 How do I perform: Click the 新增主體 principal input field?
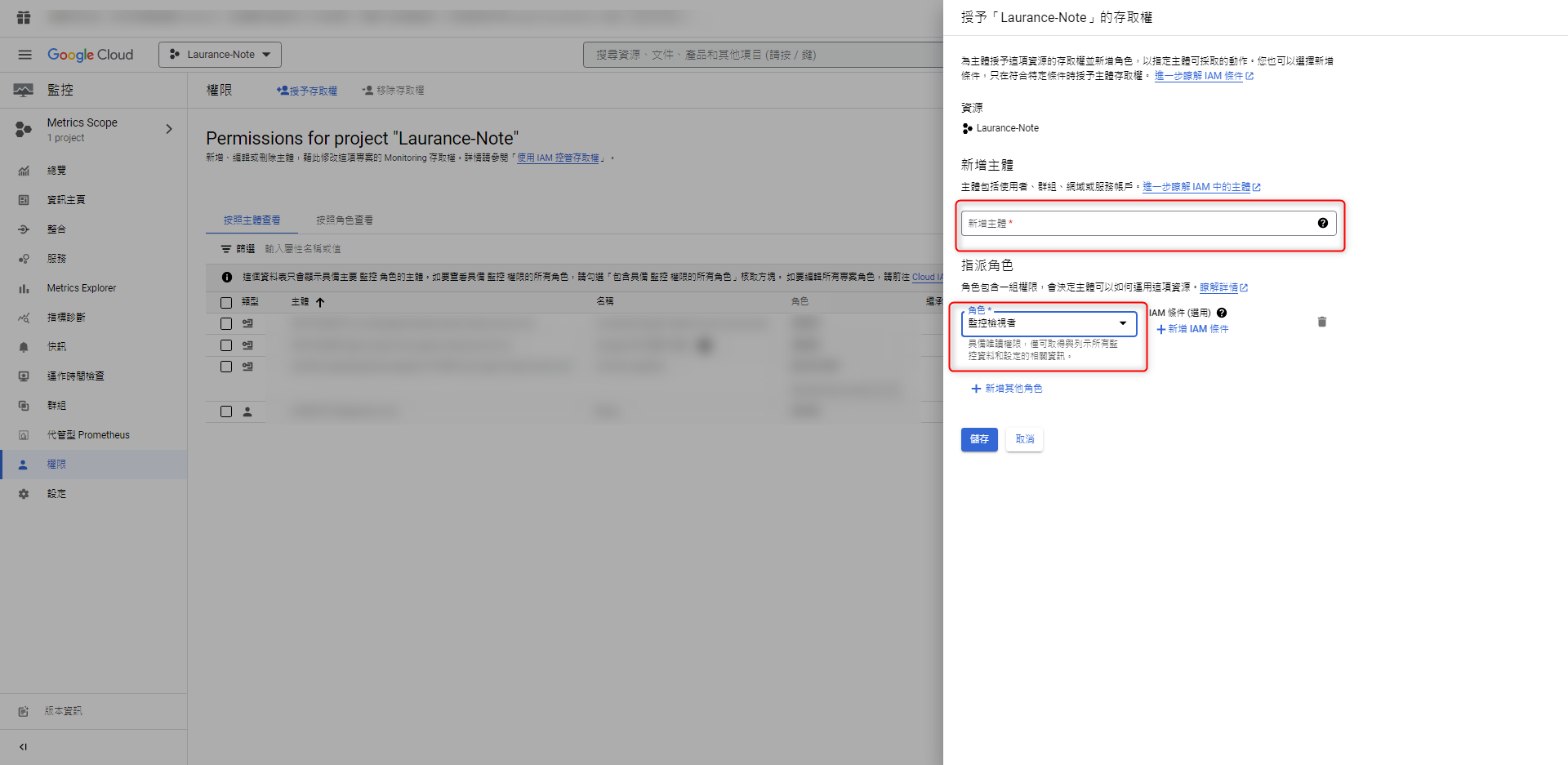click(x=1149, y=223)
